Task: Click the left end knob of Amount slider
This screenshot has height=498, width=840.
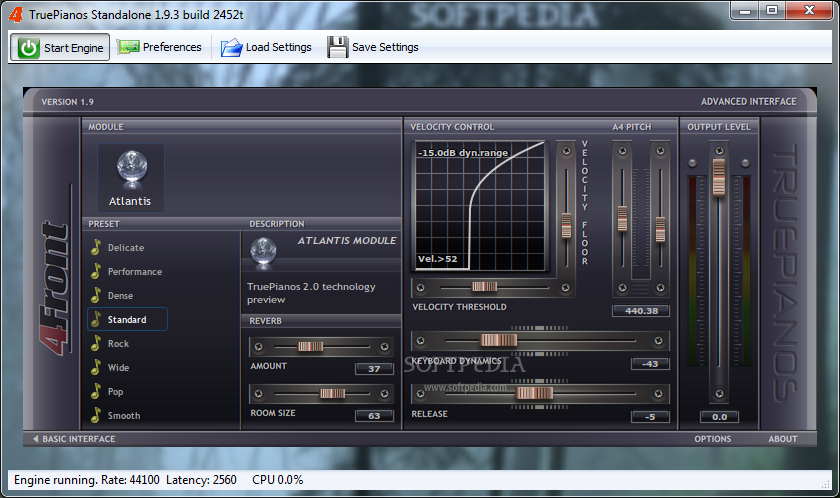Action: pos(259,346)
